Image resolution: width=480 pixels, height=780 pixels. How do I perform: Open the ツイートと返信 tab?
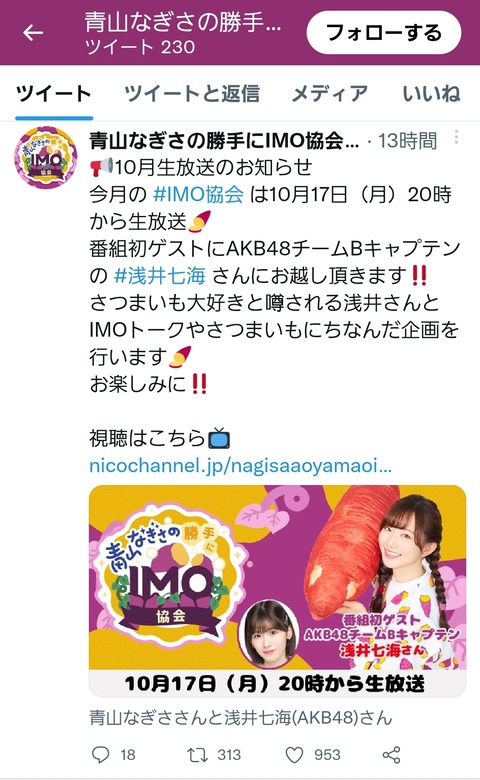[x=192, y=93]
